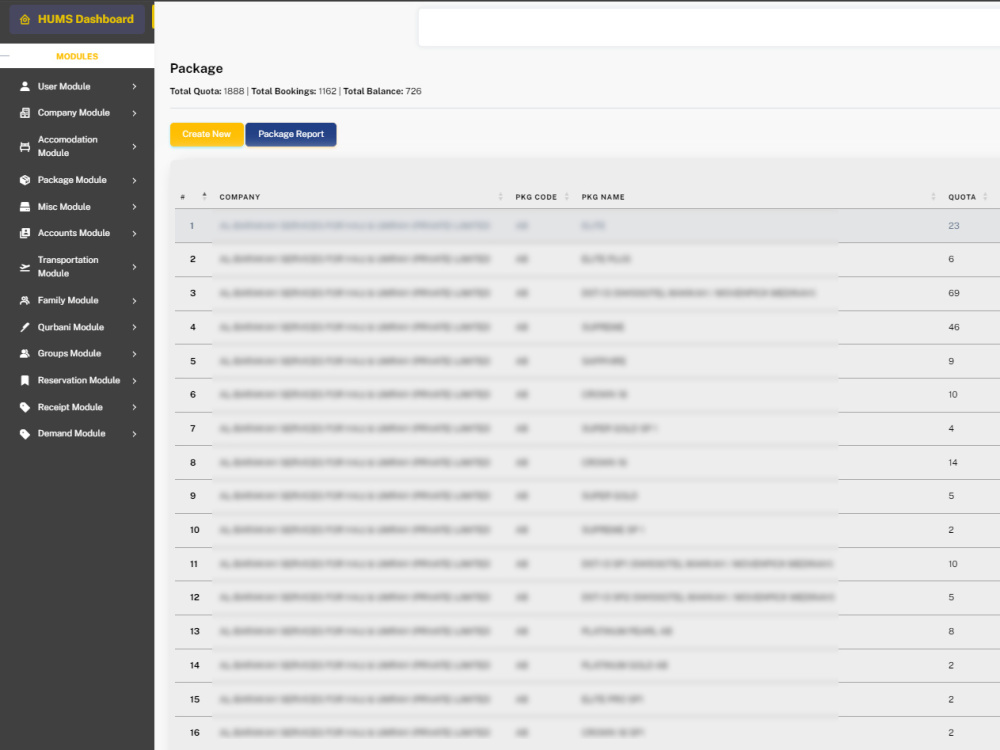This screenshot has height=750, width=1000.
Task: Expand the Groups Module chevron
Action: click(135, 354)
